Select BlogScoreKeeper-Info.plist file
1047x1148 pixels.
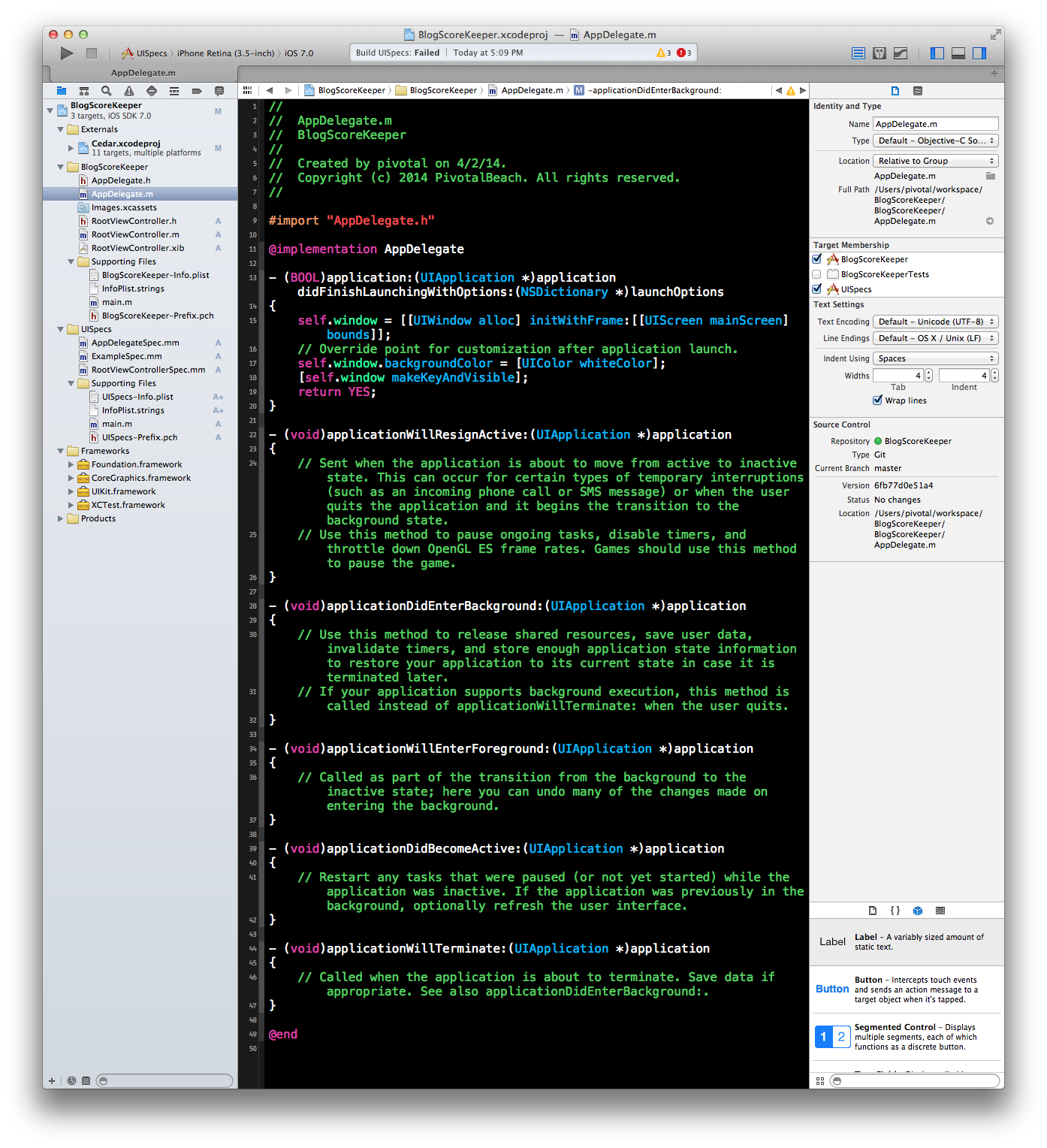pos(155,275)
